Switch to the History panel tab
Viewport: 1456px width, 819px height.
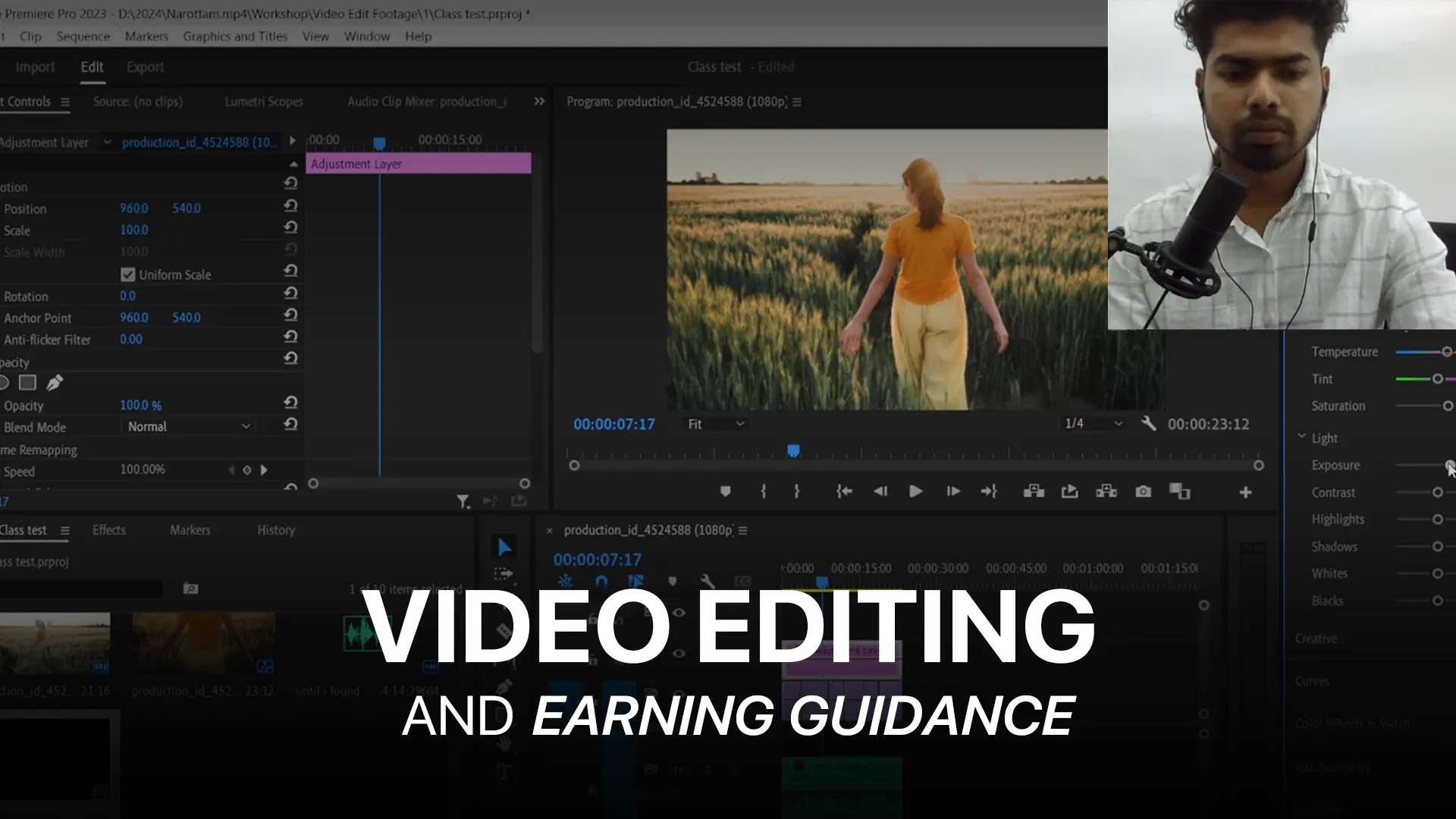point(276,530)
